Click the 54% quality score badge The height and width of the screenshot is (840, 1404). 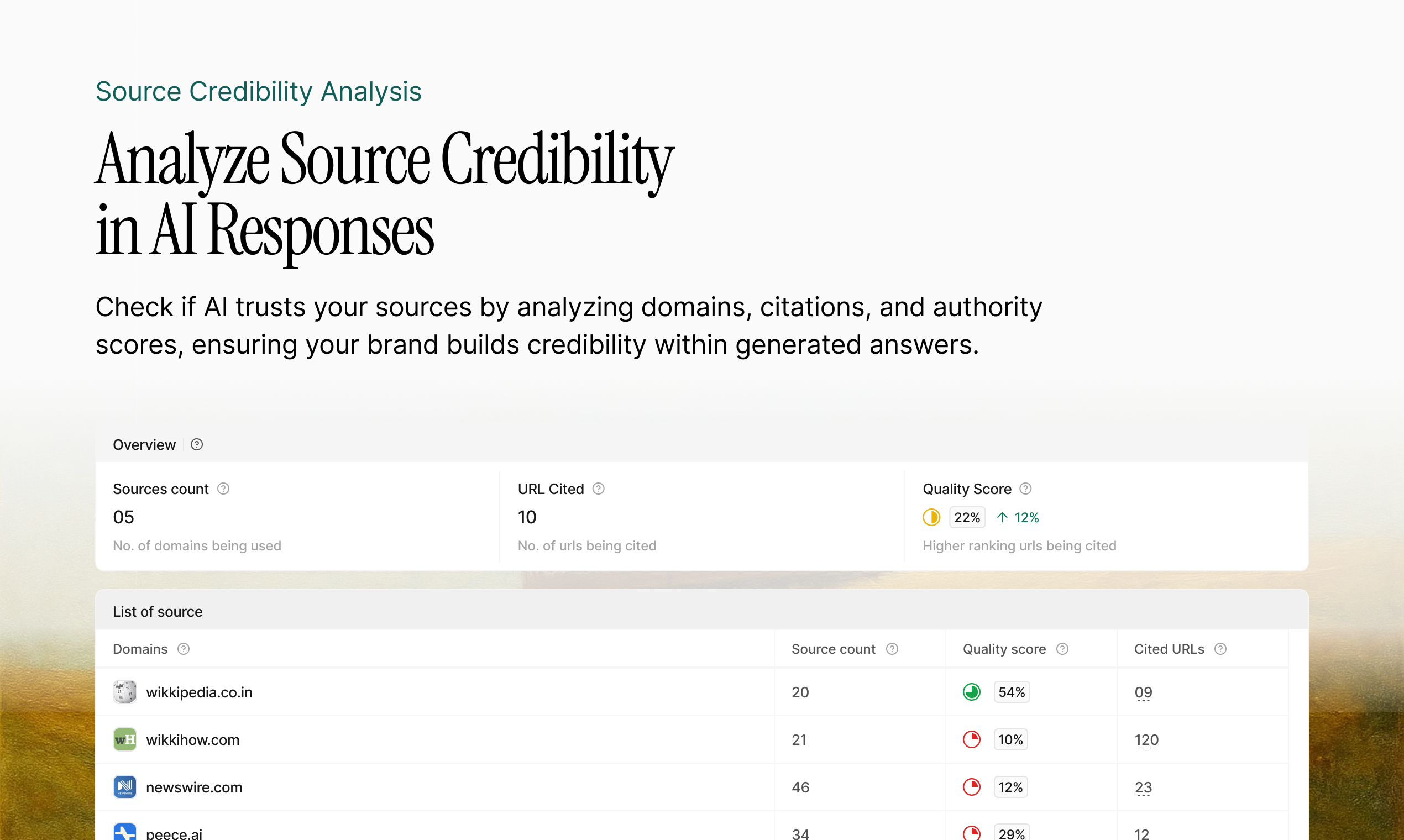[x=1012, y=692]
